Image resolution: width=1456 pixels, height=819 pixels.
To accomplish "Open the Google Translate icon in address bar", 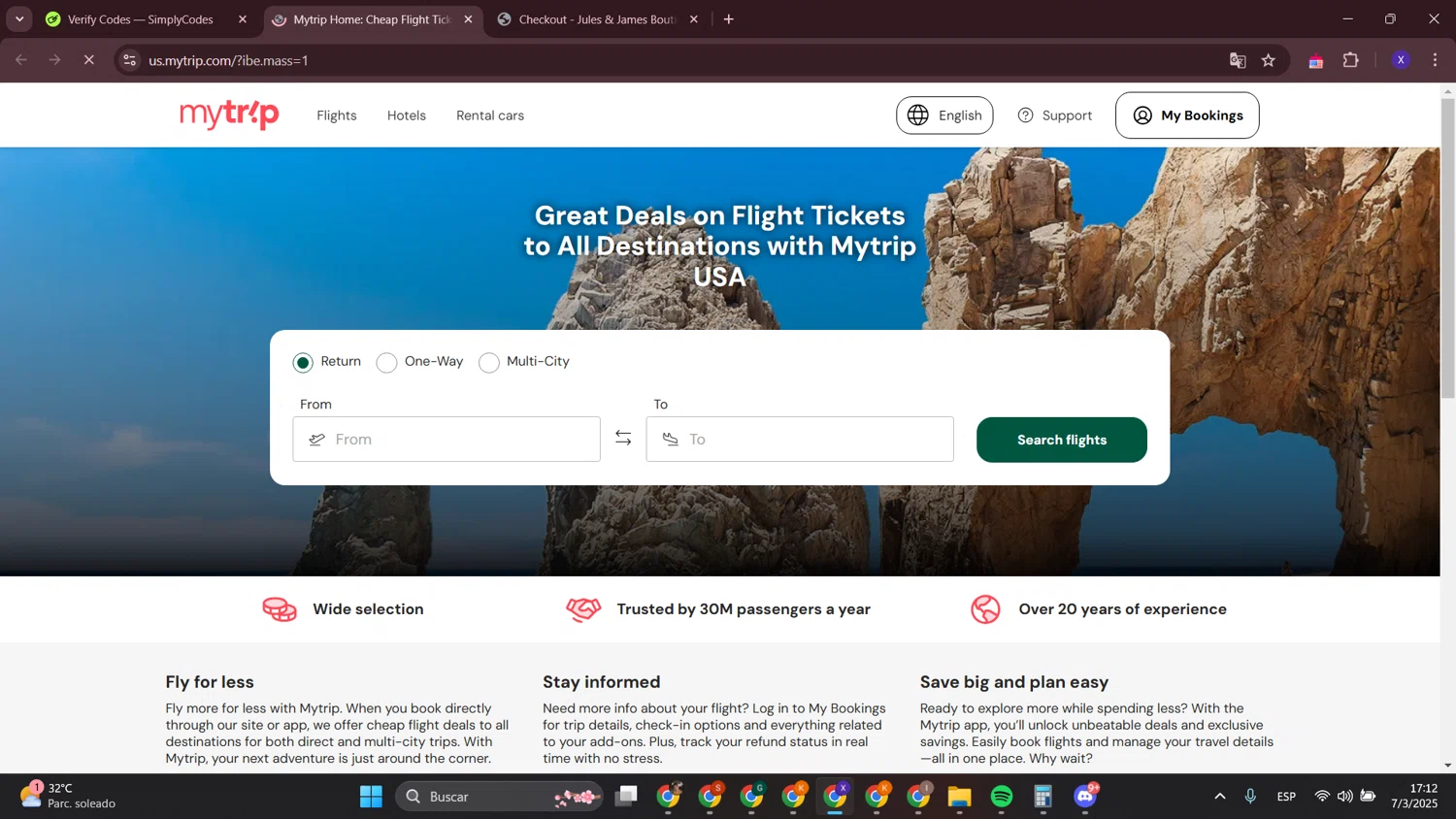I will tap(1238, 60).
